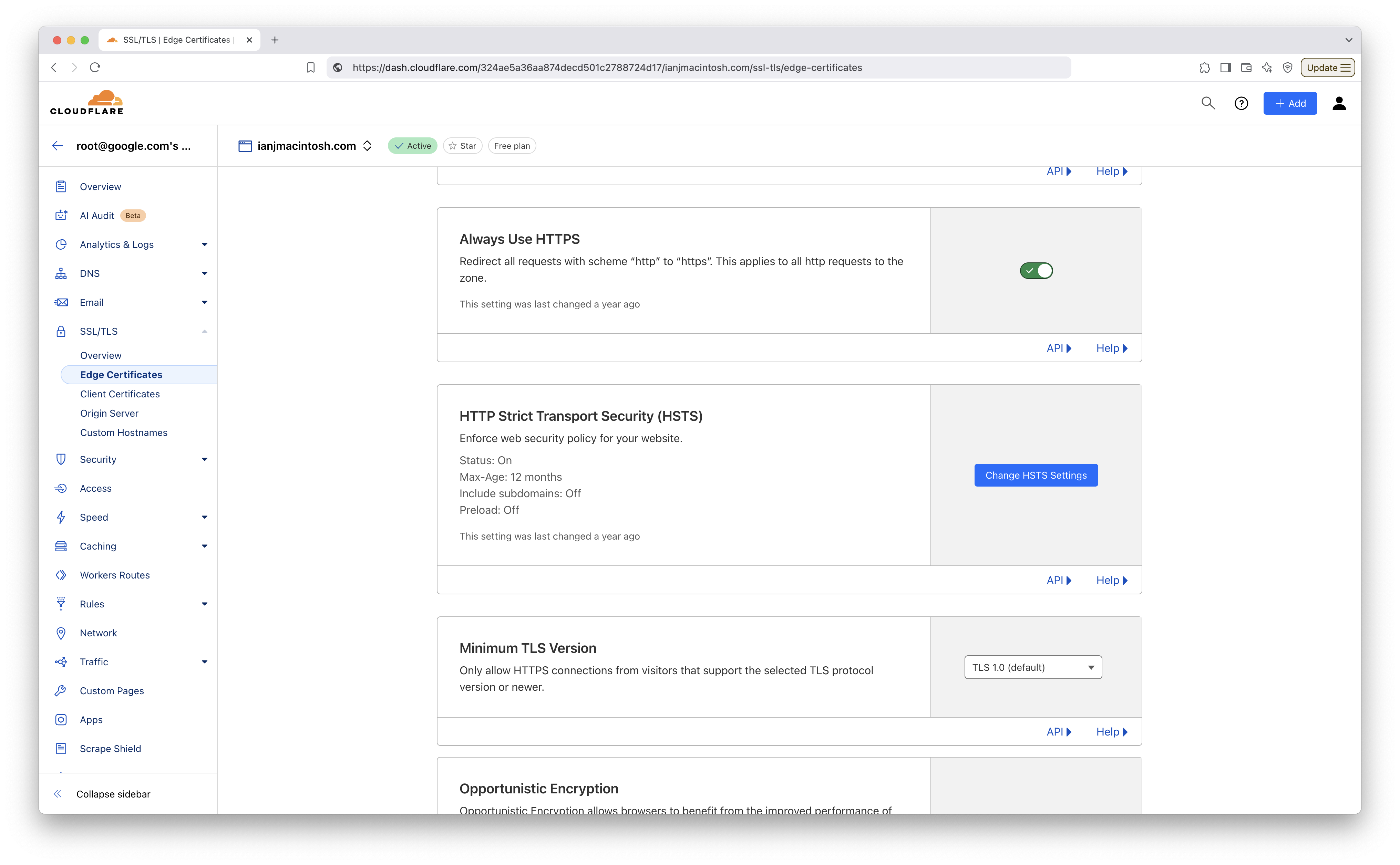Open the ianjmacintosh.com domain switcher
This screenshot has height=865, width=1400.
(367, 146)
